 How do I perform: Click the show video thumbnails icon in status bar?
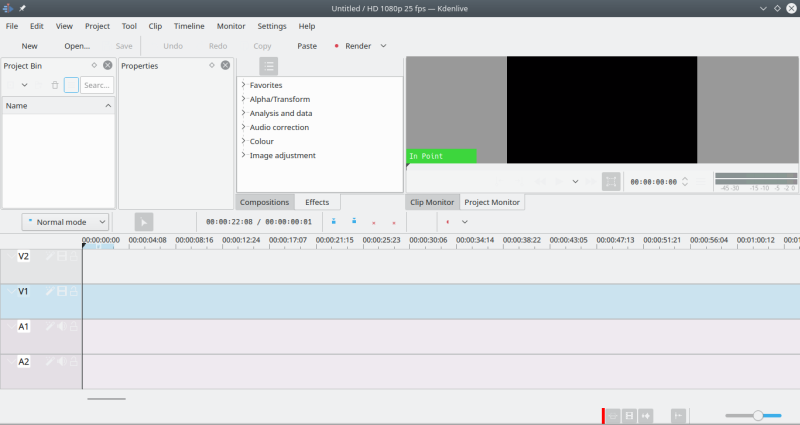pyautogui.click(x=630, y=415)
